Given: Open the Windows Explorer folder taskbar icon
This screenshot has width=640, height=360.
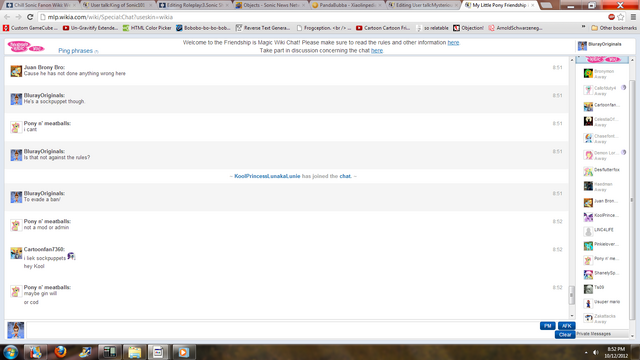Looking at the screenshot, I should click(x=134, y=352).
